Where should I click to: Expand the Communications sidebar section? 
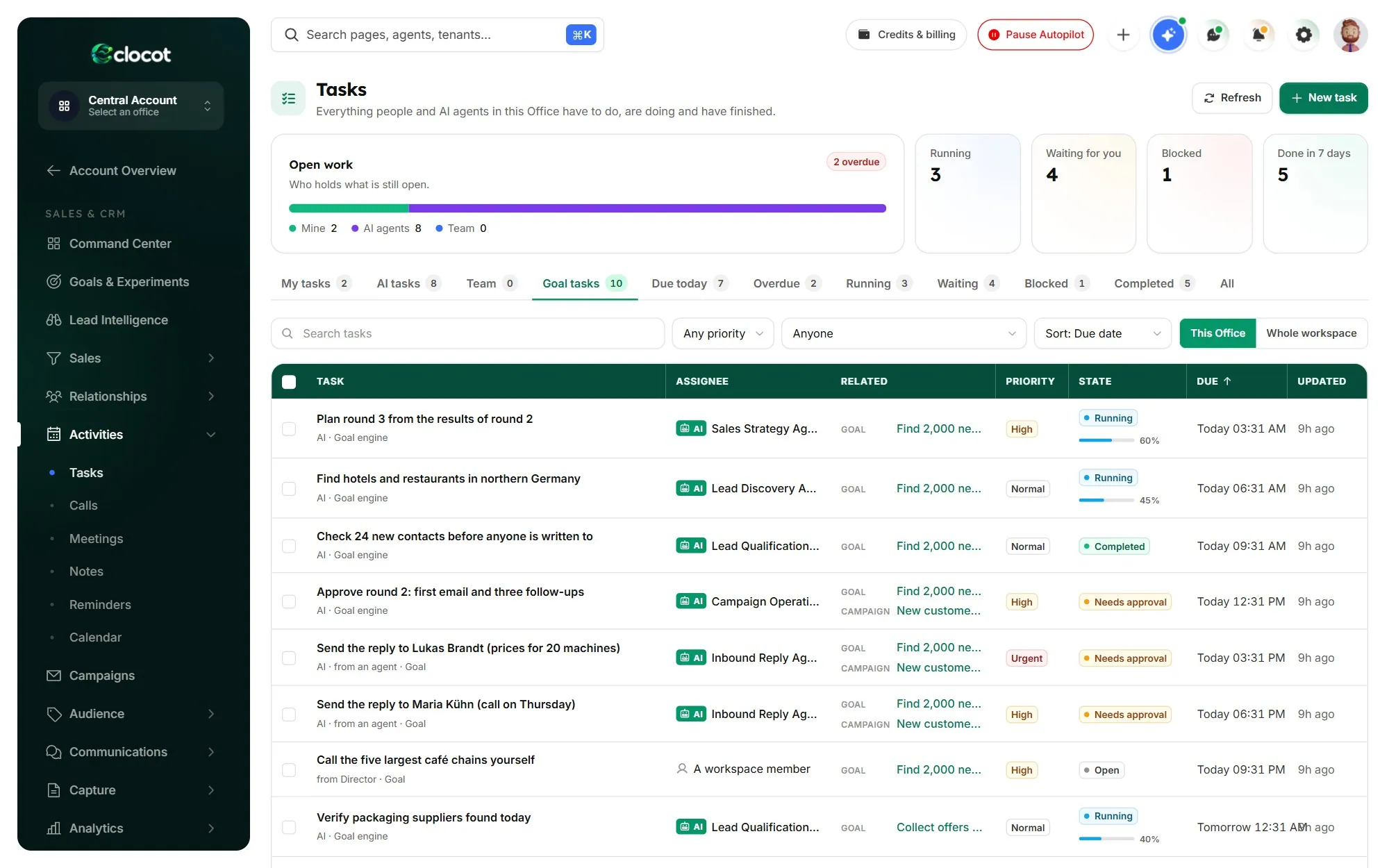click(211, 752)
